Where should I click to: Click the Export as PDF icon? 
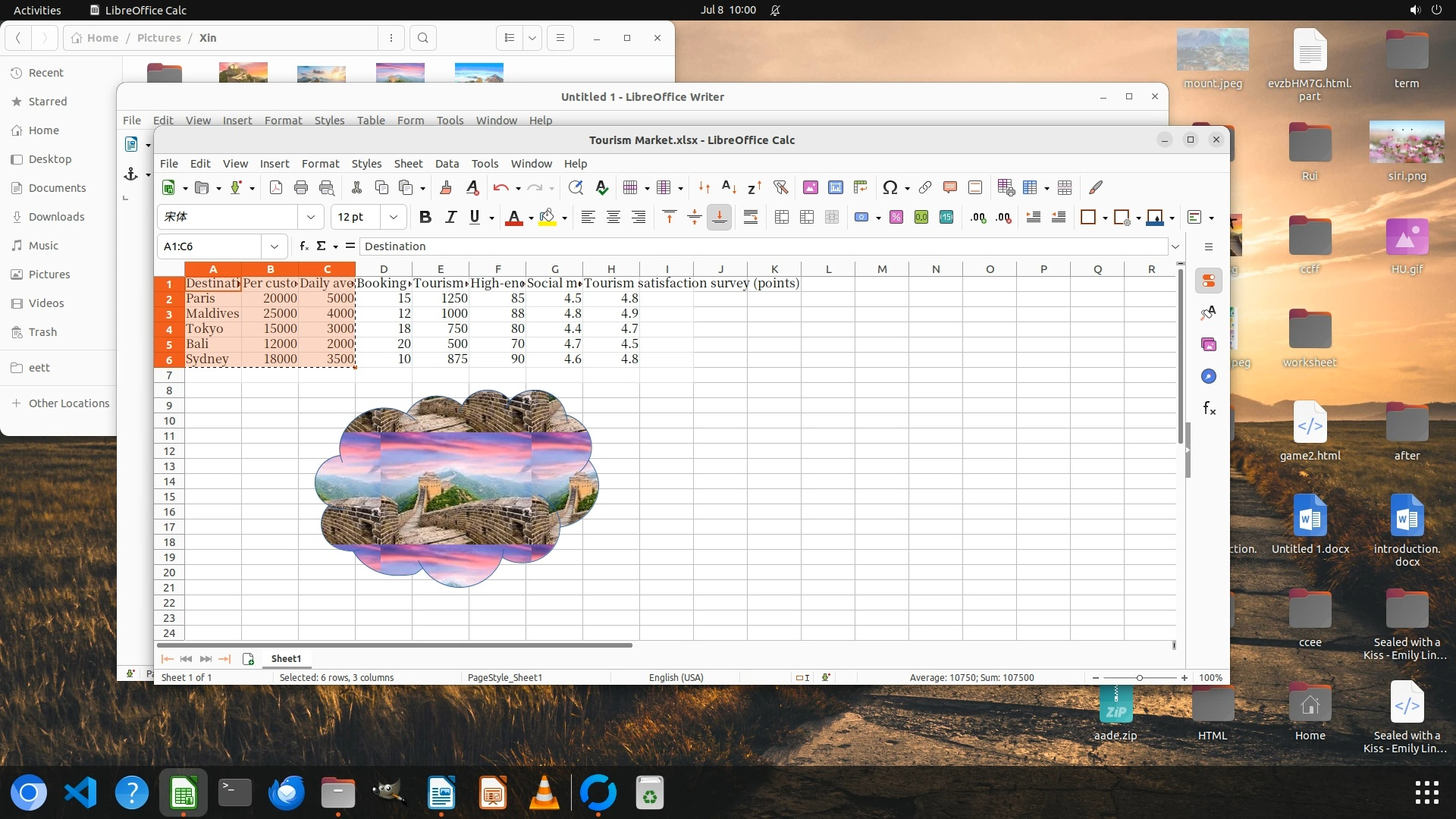click(x=276, y=187)
